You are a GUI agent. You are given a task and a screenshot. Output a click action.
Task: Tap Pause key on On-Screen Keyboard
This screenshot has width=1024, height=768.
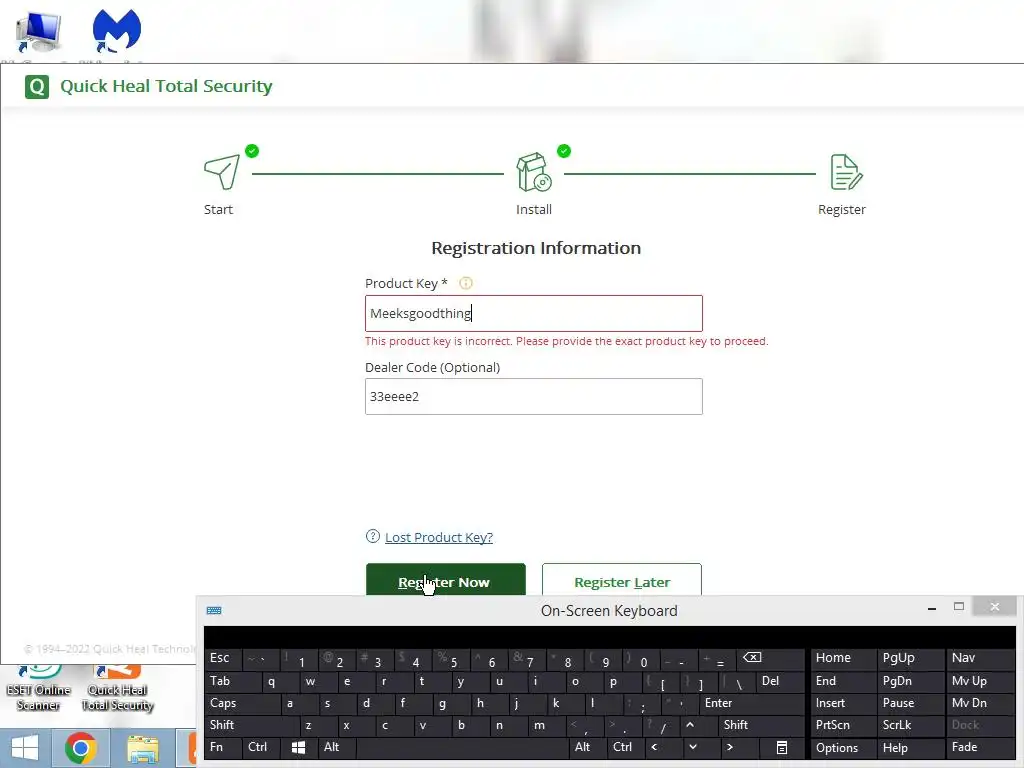[910, 703]
